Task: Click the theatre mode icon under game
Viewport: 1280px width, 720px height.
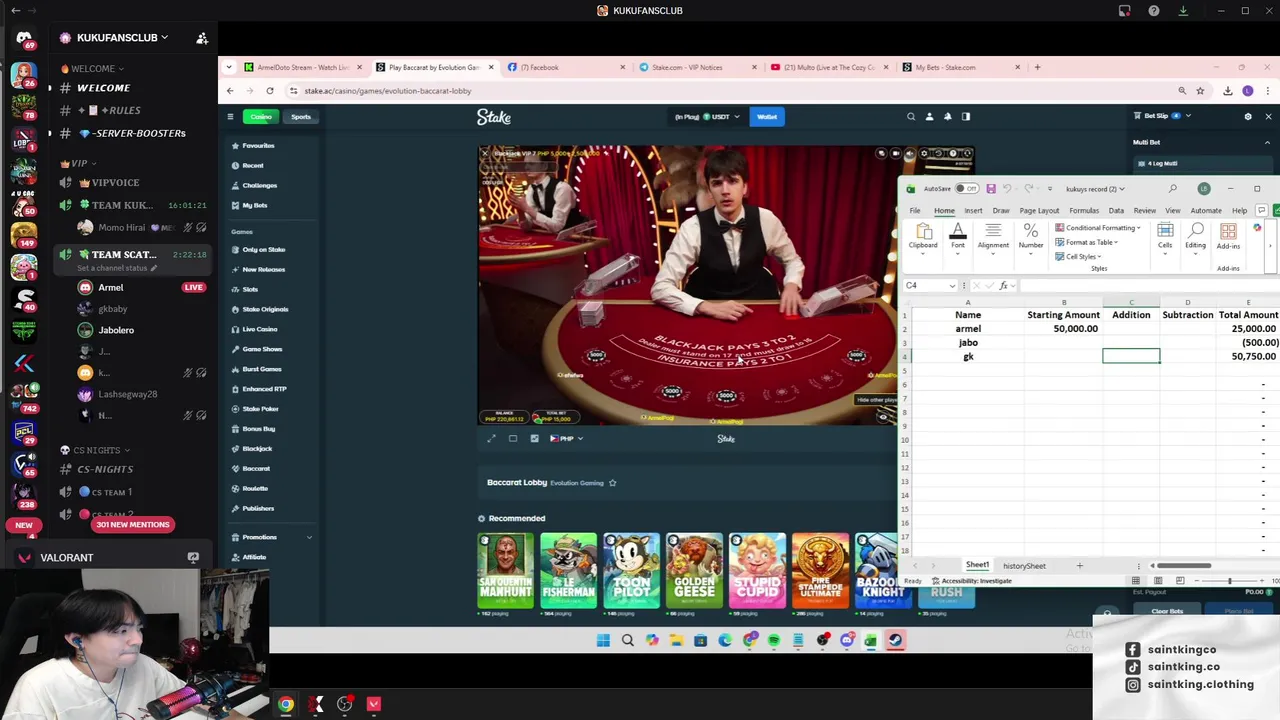Action: point(513,438)
